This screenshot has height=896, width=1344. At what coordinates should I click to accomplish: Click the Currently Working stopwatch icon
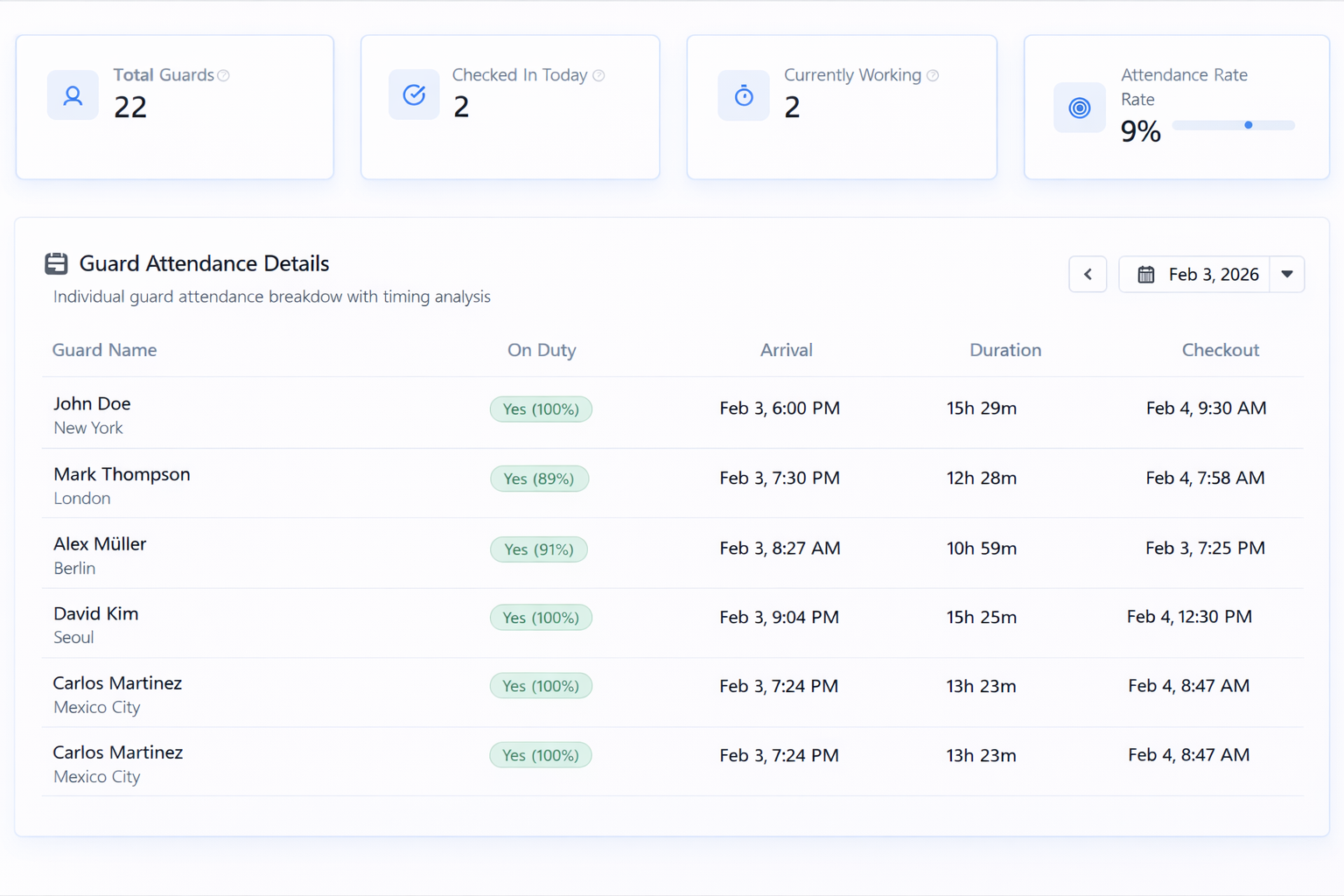[744, 95]
